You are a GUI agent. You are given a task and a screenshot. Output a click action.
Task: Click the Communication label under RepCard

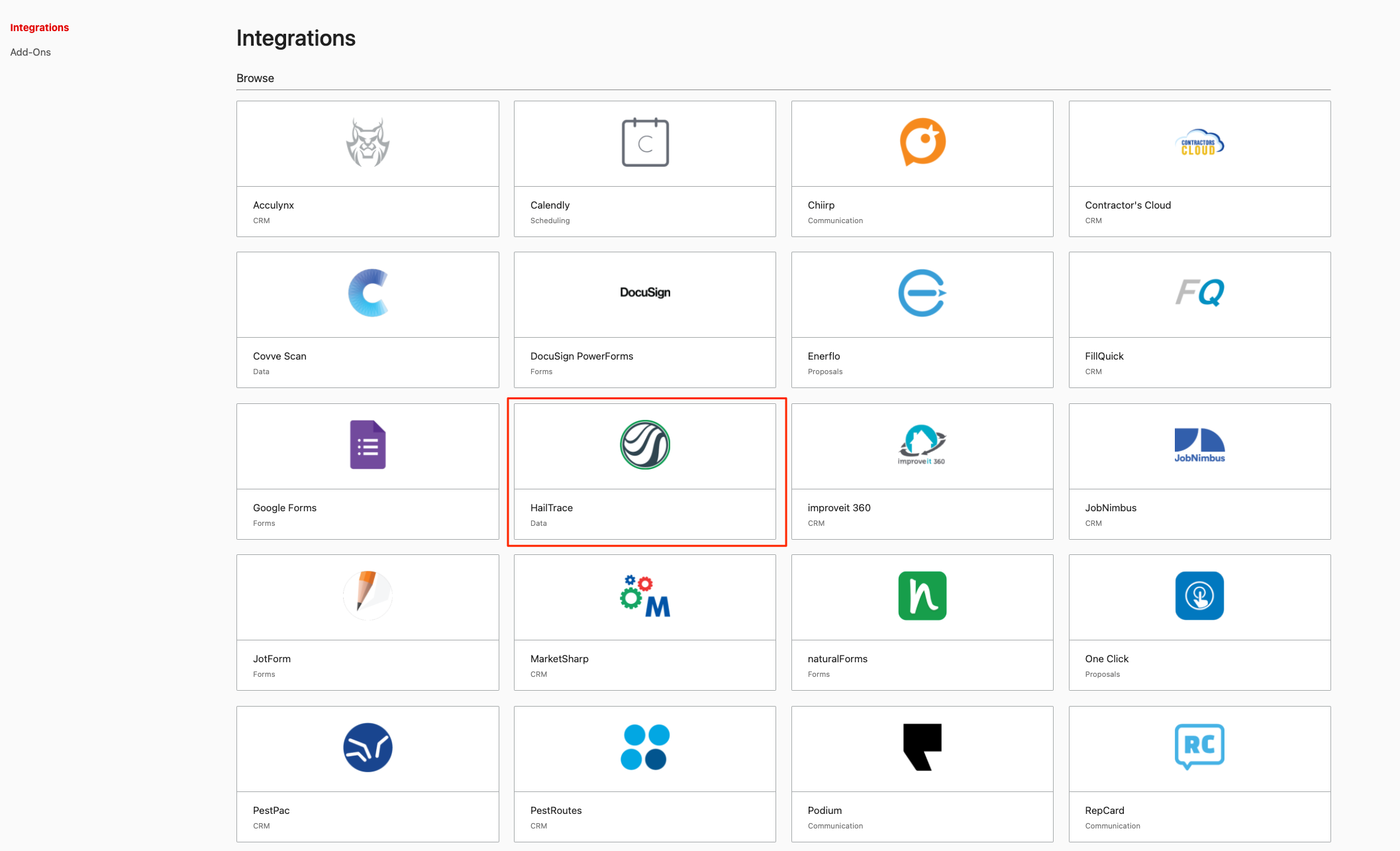pyautogui.click(x=1113, y=826)
